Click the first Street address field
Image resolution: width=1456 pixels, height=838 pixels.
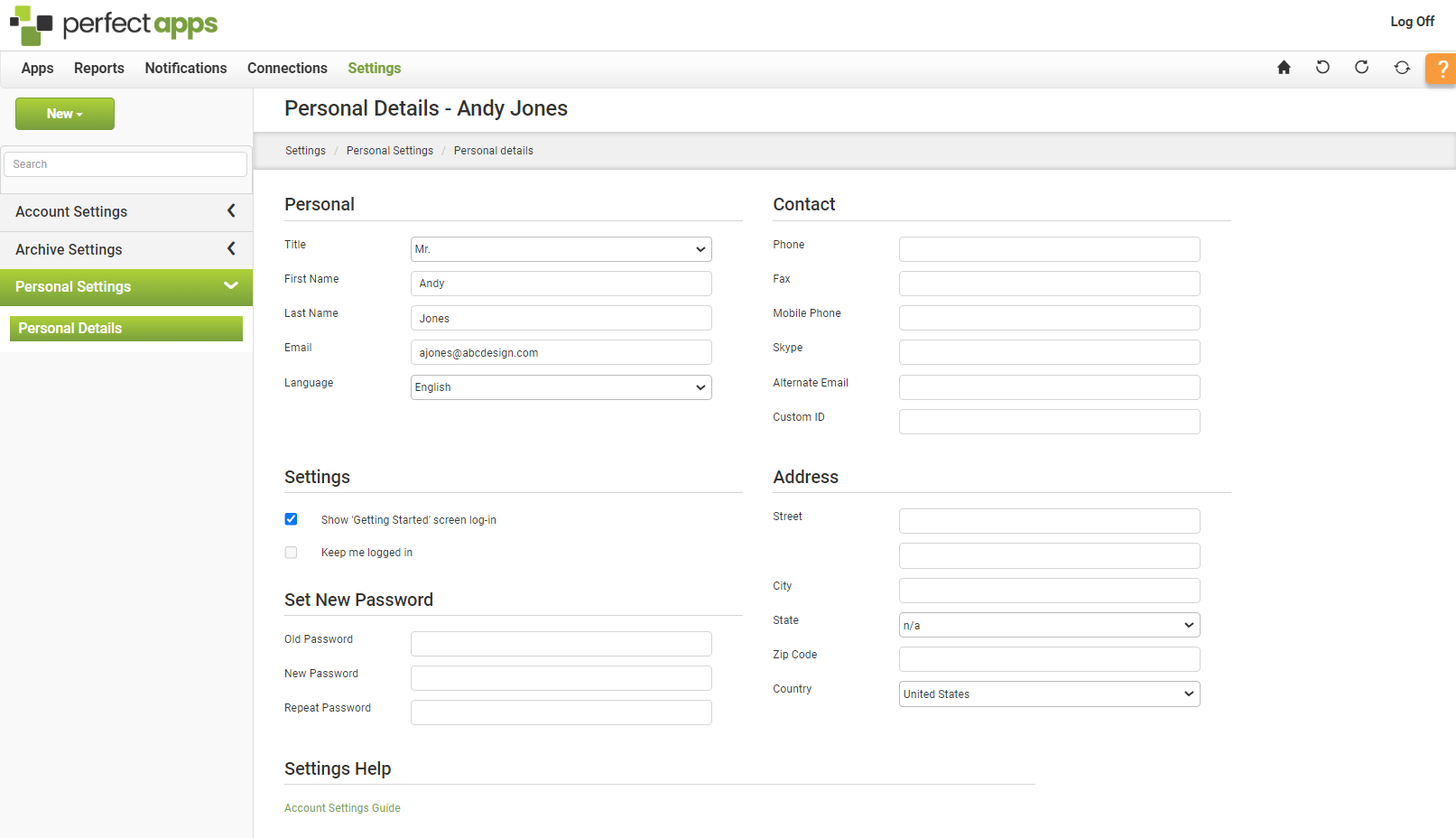point(1050,521)
